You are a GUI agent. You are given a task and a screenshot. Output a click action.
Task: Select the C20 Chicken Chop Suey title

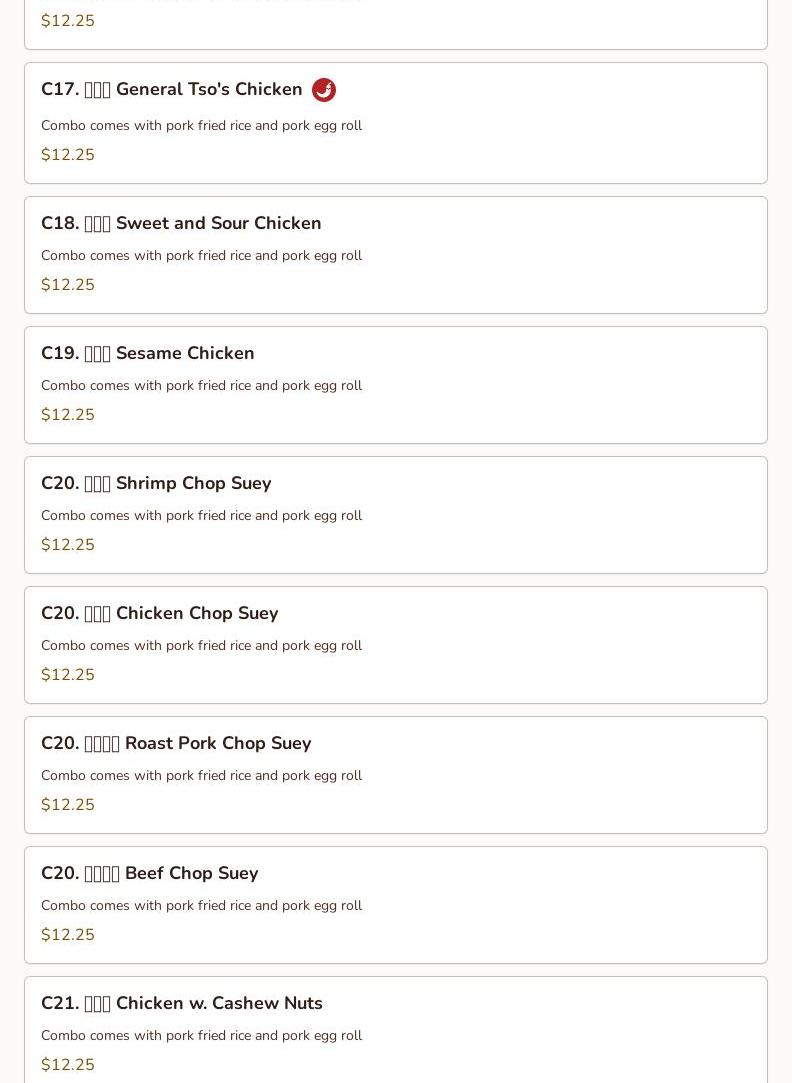[x=160, y=613]
